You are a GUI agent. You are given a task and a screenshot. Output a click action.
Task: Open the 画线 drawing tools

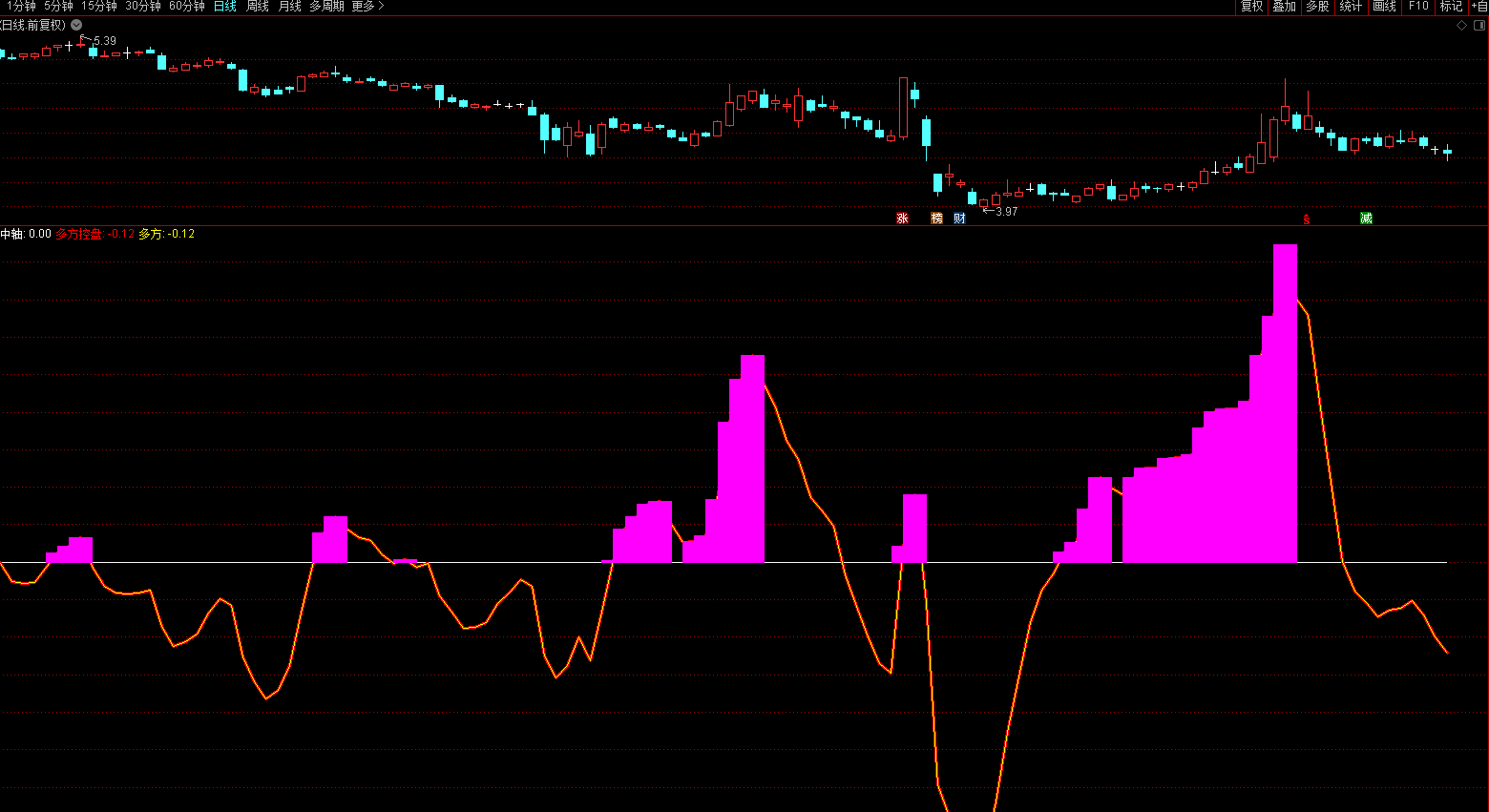(x=1384, y=7)
